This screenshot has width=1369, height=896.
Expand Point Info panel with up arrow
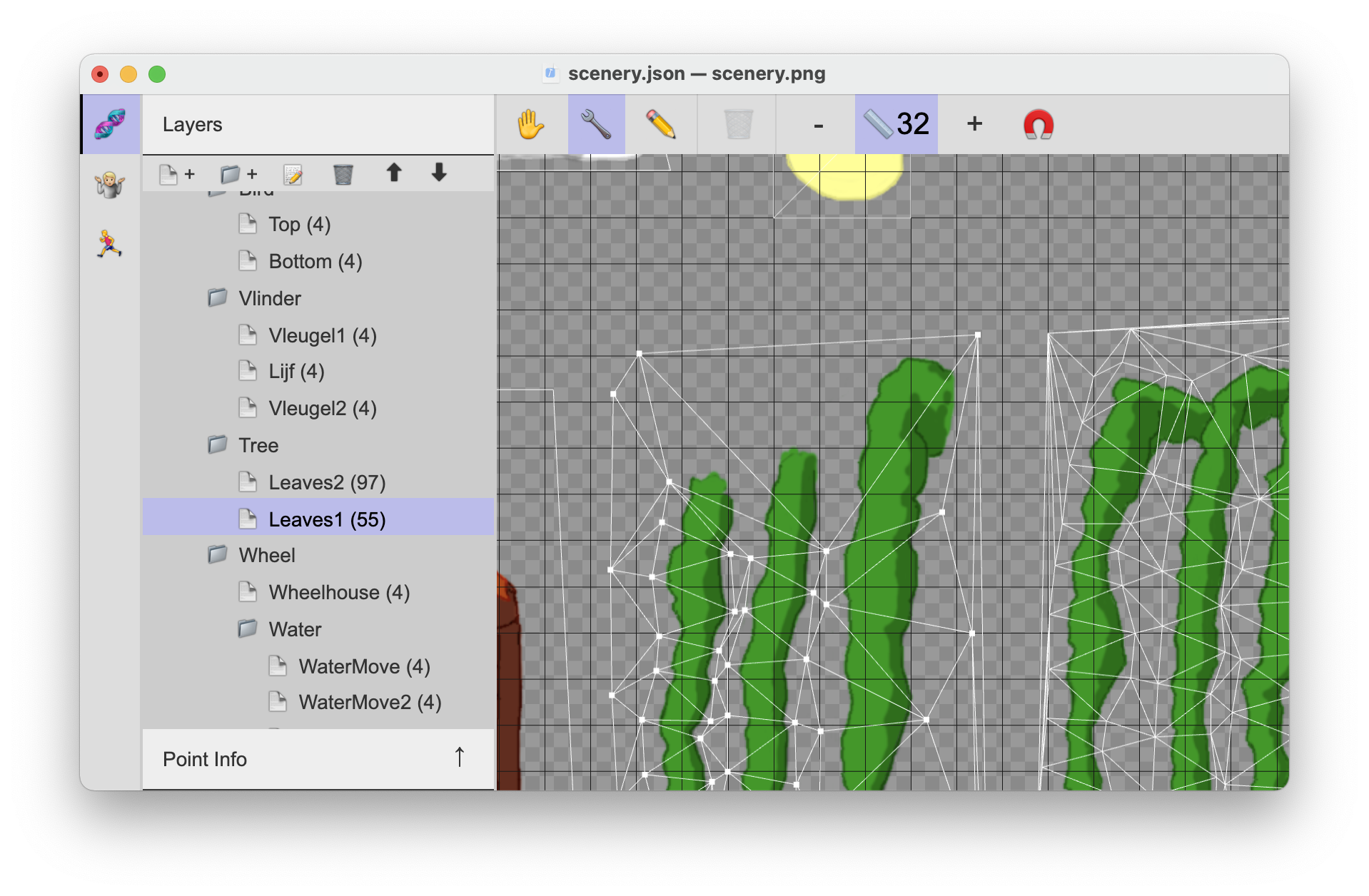tap(460, 758)
